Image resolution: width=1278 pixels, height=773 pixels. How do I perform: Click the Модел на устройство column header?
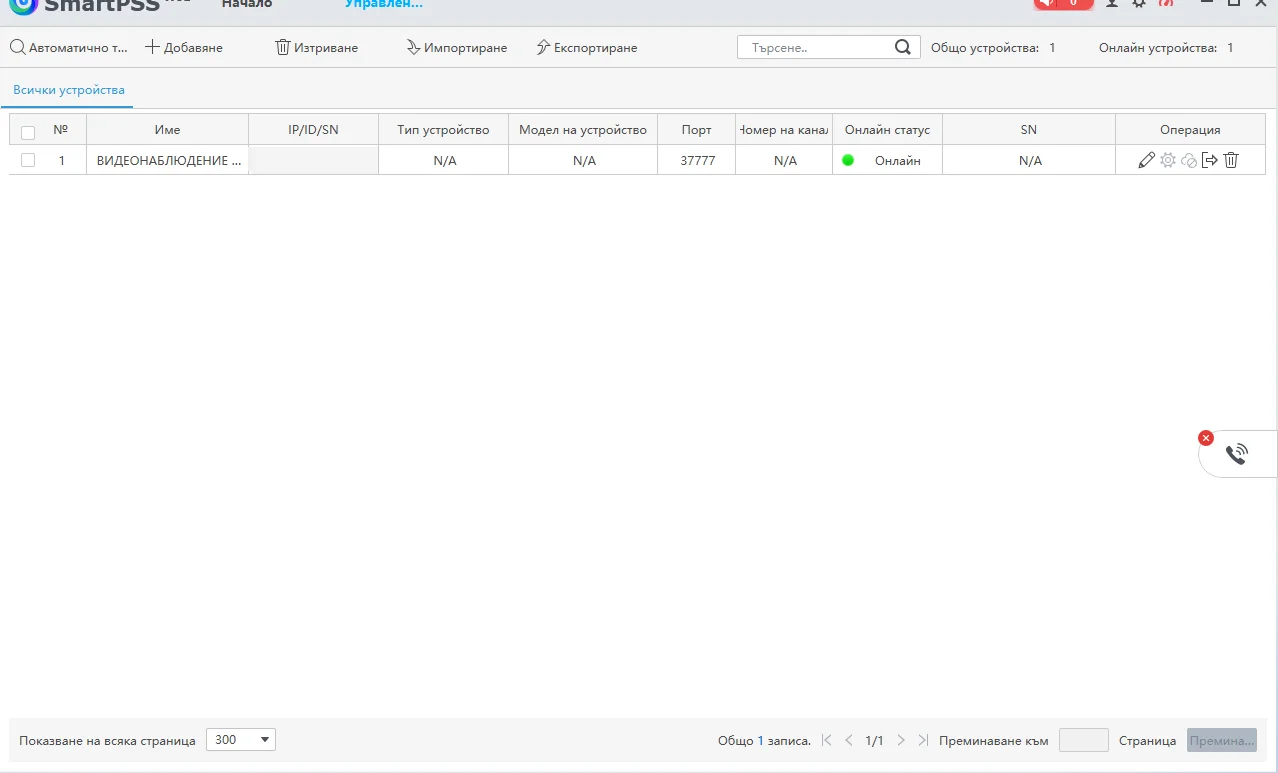[x=583, y=130]
